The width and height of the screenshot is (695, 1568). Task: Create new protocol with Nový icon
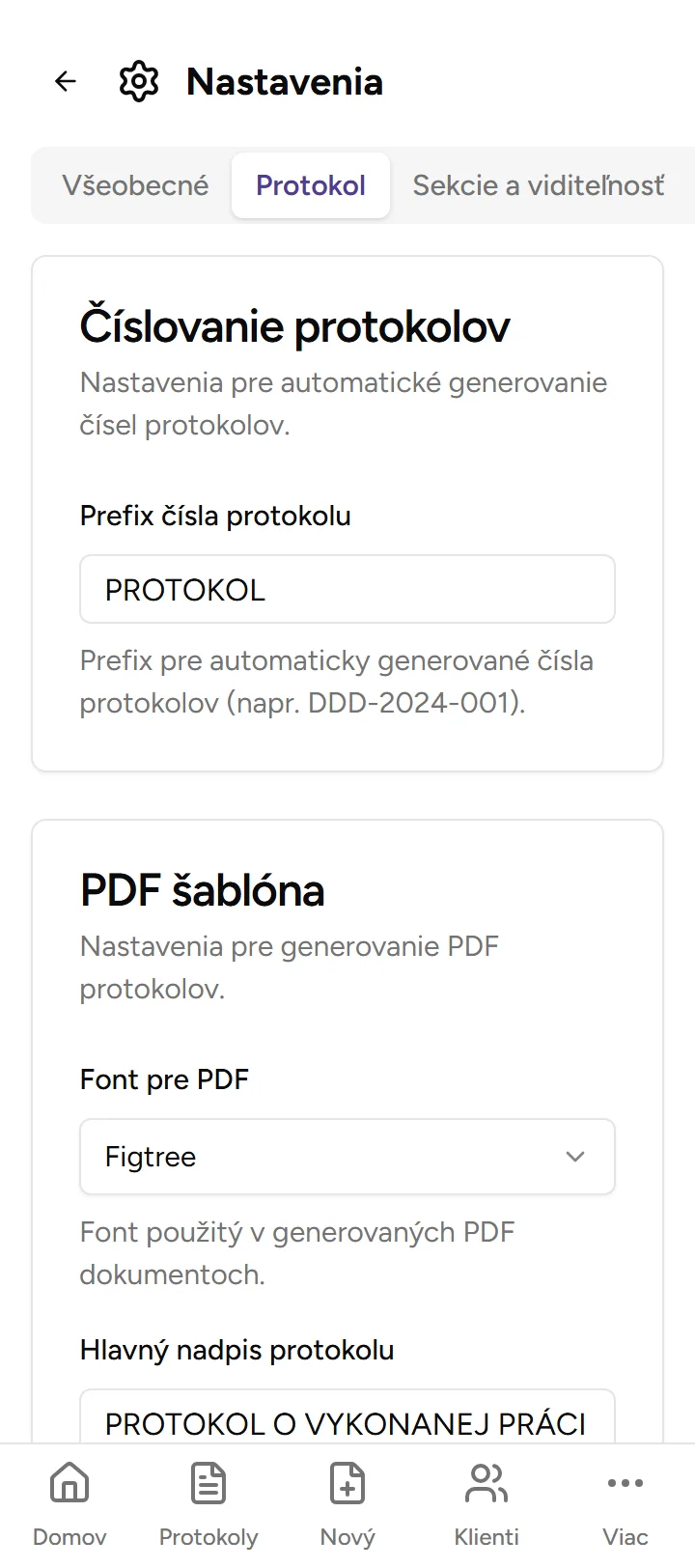347,1482
